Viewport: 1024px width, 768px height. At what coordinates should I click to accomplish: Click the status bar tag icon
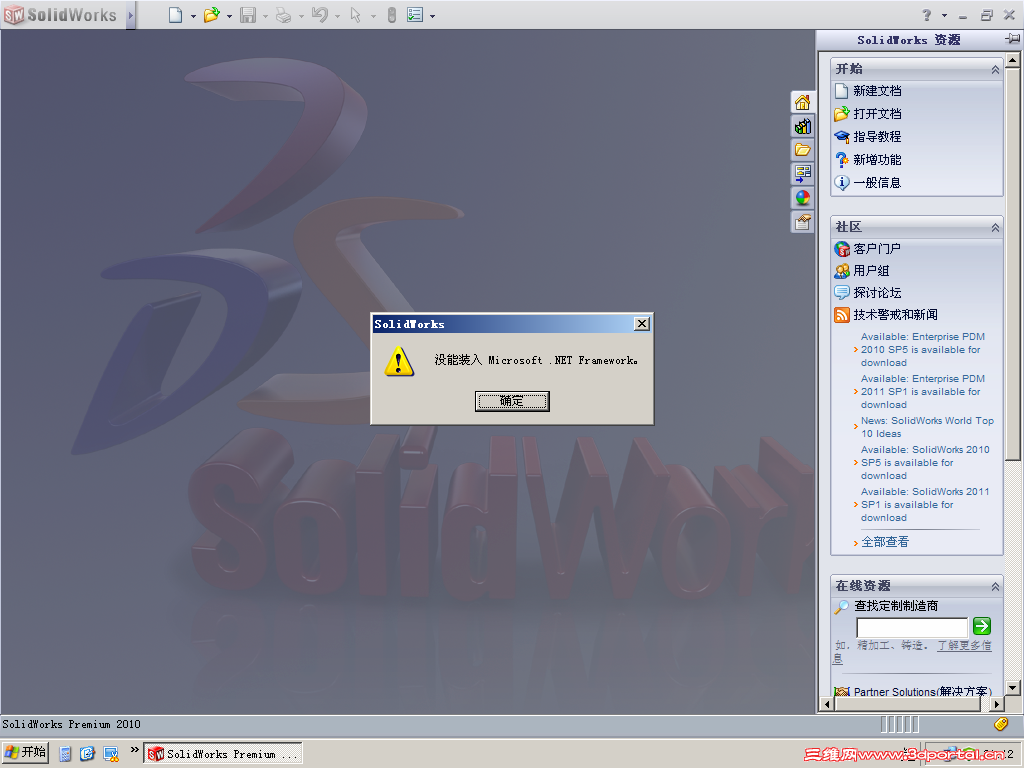(1001, 723)
